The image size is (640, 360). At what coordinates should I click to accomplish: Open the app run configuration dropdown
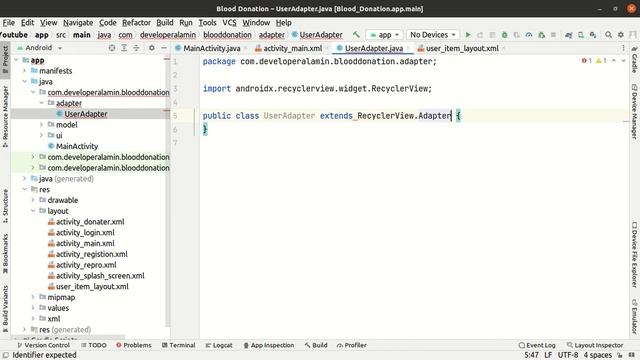384,35
